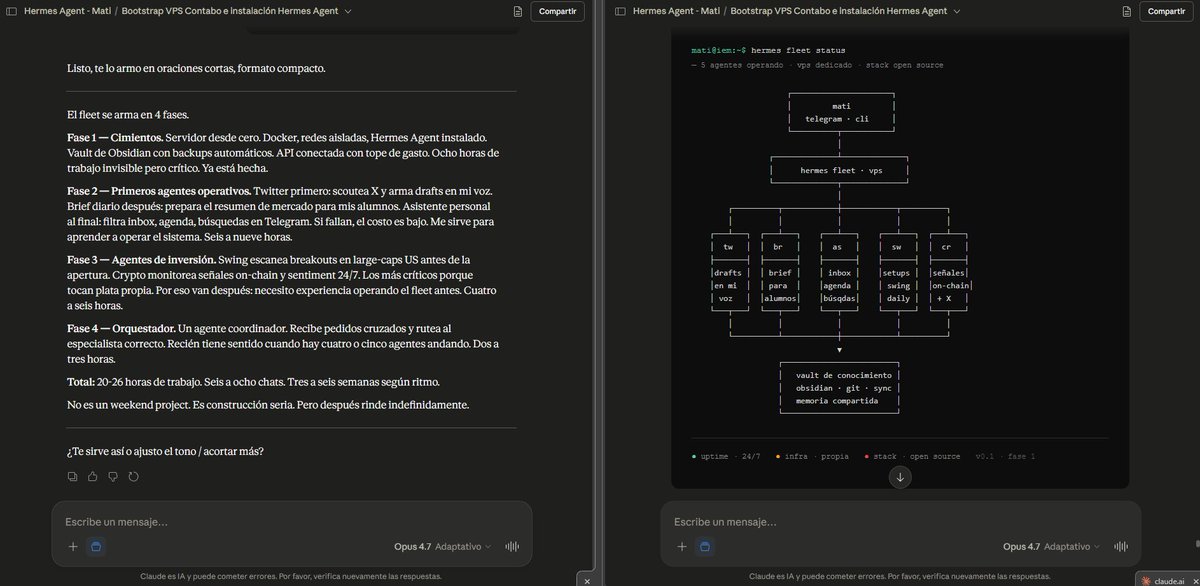Click 'Fase 2 — Primeros agentes operativos.' text
This screenshot has height=586, width=1200.
tap(159, 191)
